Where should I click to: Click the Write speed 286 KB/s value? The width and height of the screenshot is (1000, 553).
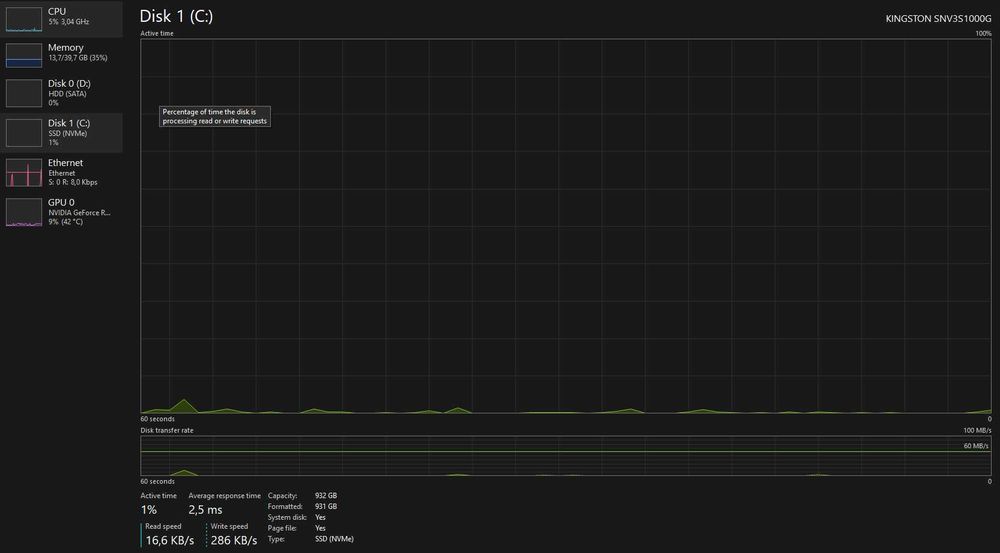pyautogui.click(x=233, y=540)
